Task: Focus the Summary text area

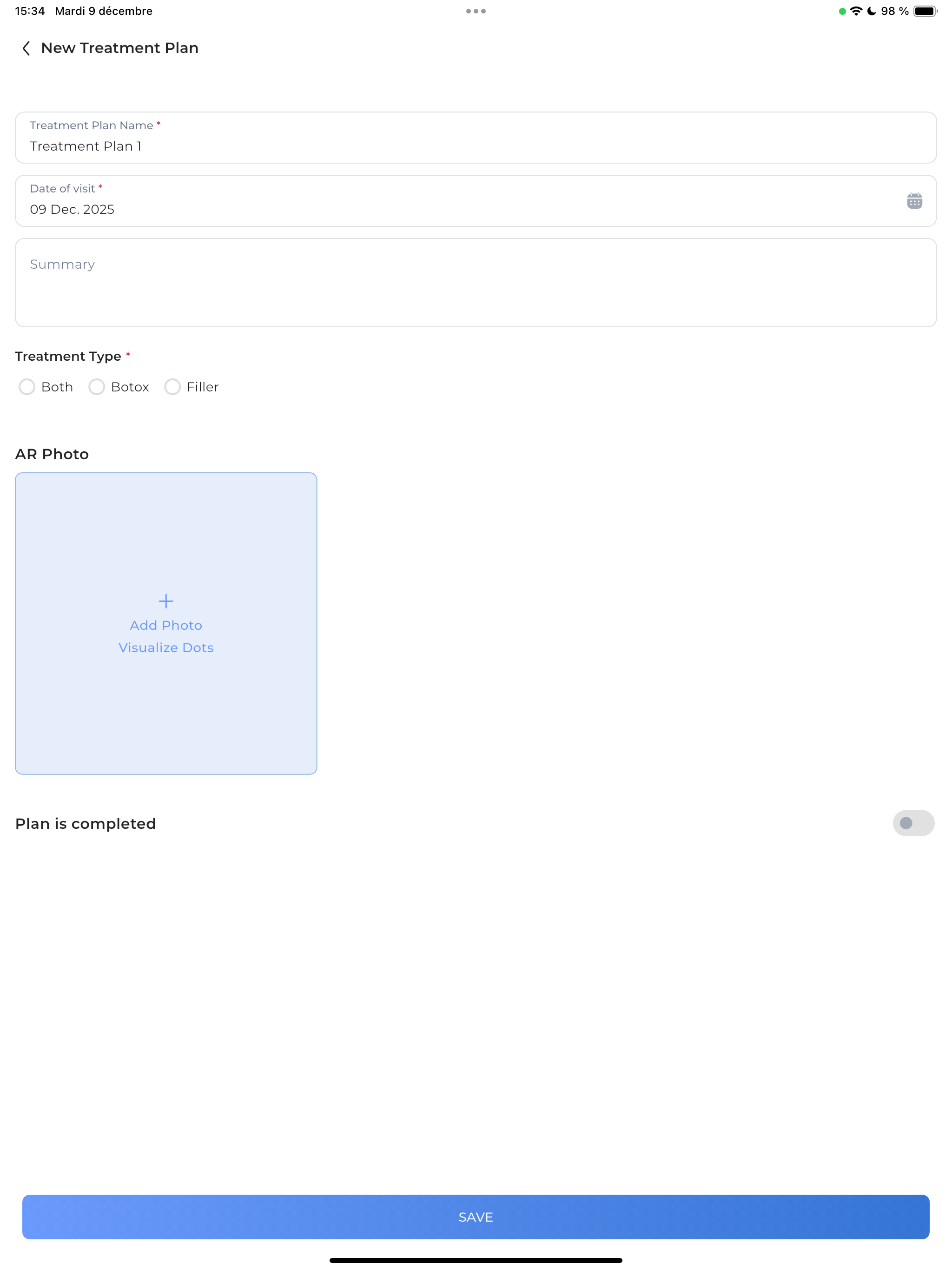Action: [476, 283]
